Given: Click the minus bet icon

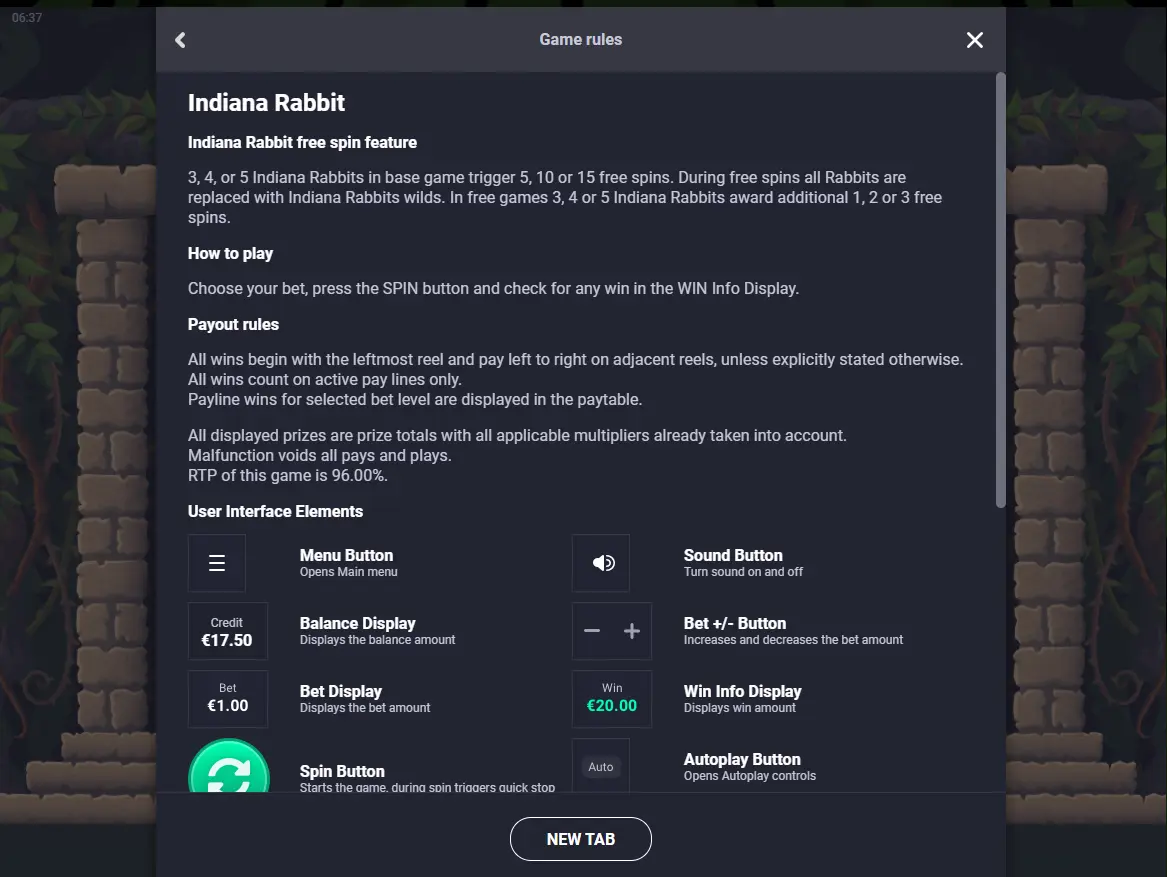Looking at the screenshot, I should click(592, 631).
